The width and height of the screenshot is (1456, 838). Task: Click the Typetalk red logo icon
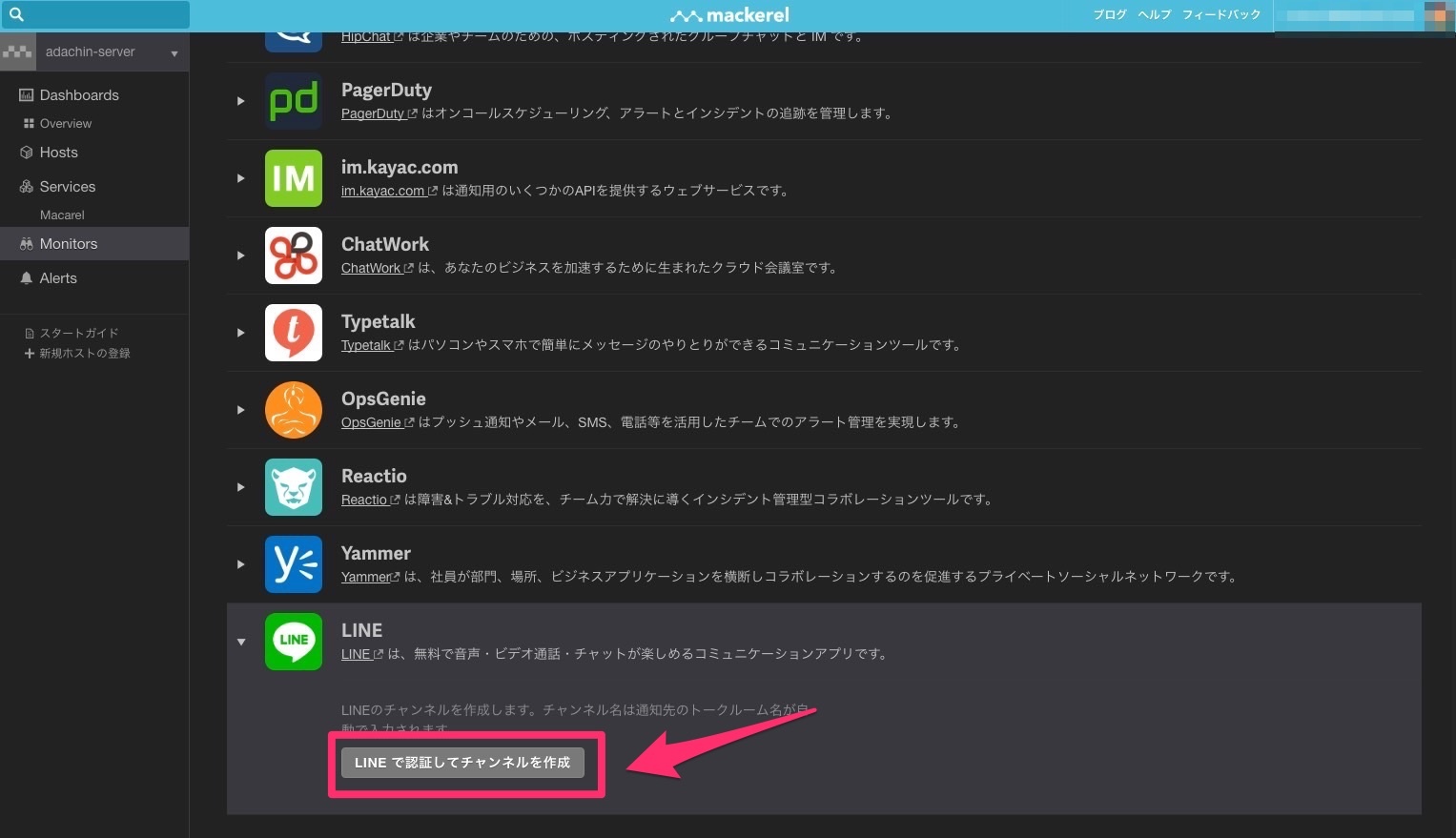pos(293,333)
